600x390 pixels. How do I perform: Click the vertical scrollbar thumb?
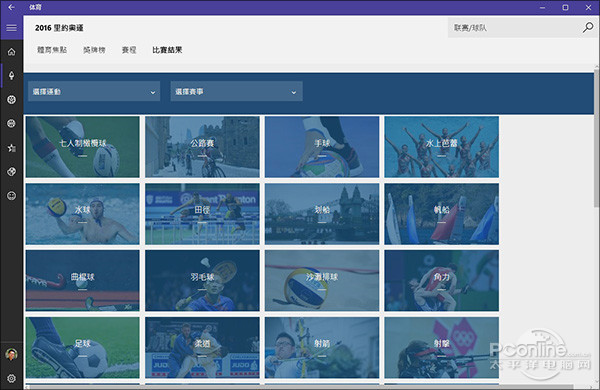(x=597, y=138)
